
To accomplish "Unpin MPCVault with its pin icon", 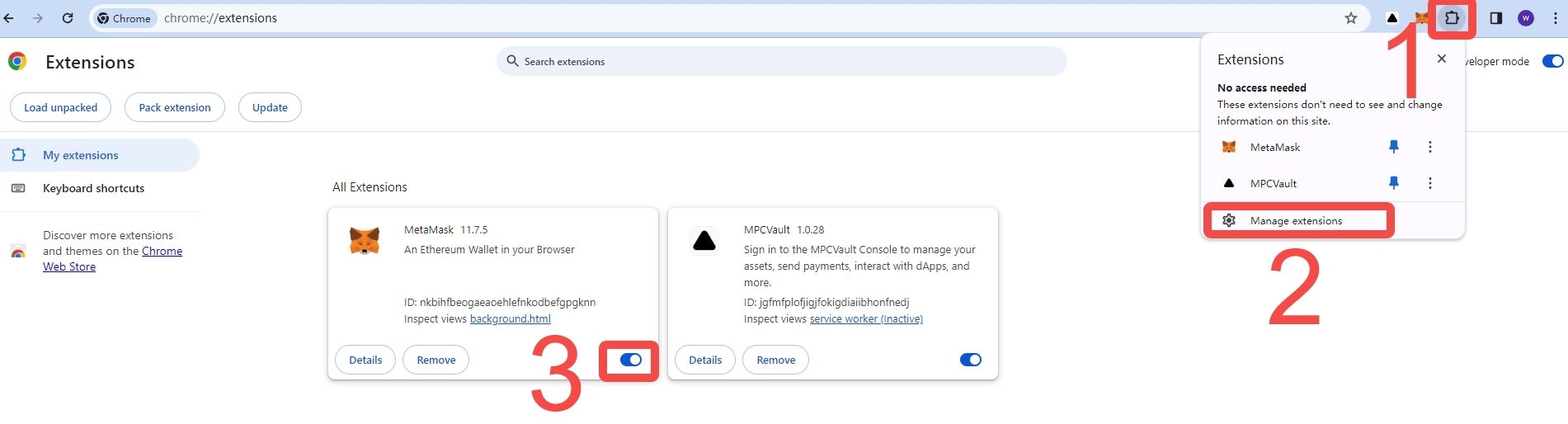I will (x=1394, y=183).
